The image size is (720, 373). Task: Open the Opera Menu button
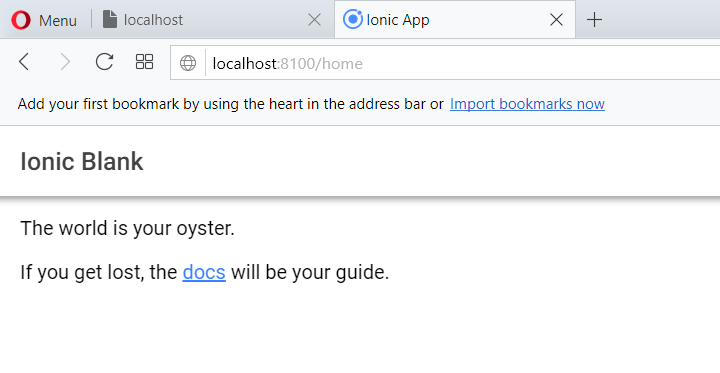click(44, 20)
